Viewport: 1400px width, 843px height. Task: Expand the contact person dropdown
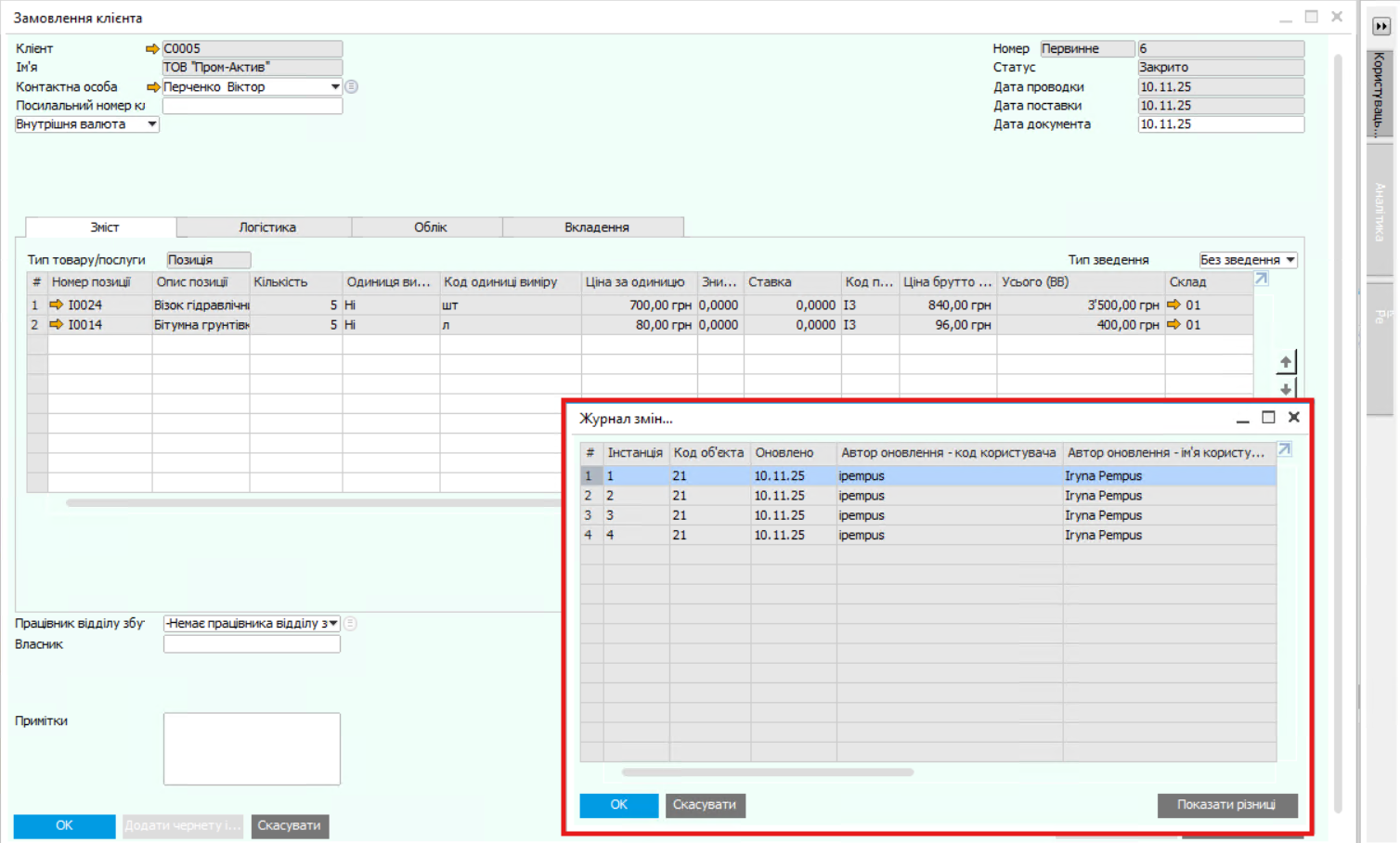(x=335, y=86)
